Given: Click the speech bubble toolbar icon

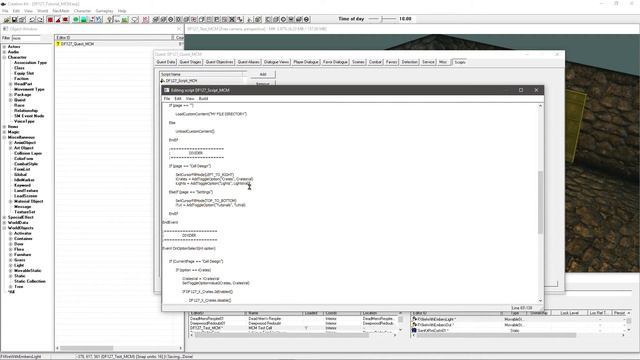Looking at the screenshot, I should pyautogui.click(x=135, y=19).
